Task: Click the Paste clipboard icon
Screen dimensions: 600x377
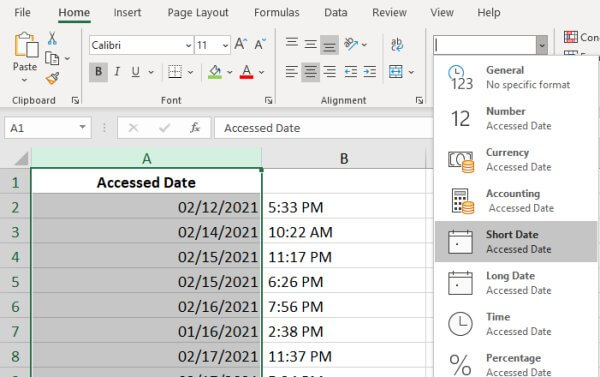Action: coord(26,45)
